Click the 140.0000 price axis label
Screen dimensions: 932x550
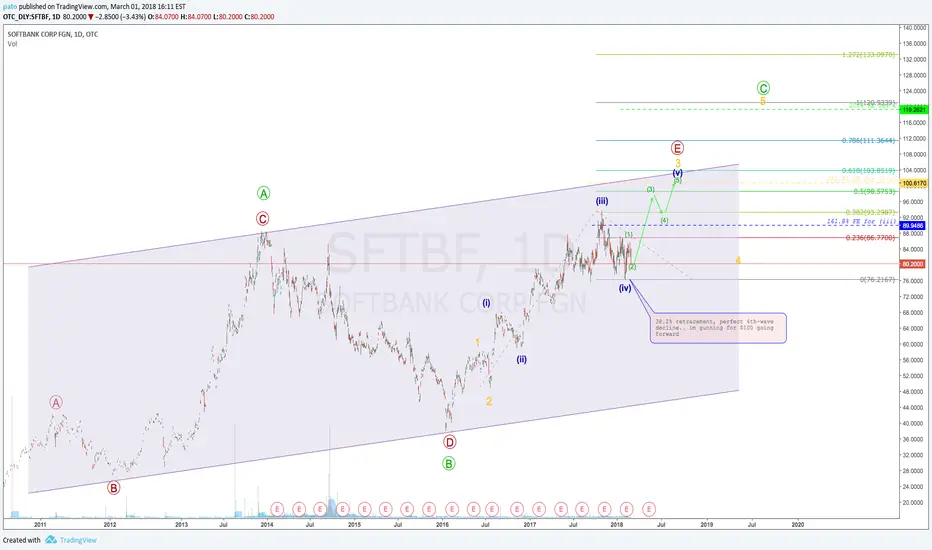915,28
